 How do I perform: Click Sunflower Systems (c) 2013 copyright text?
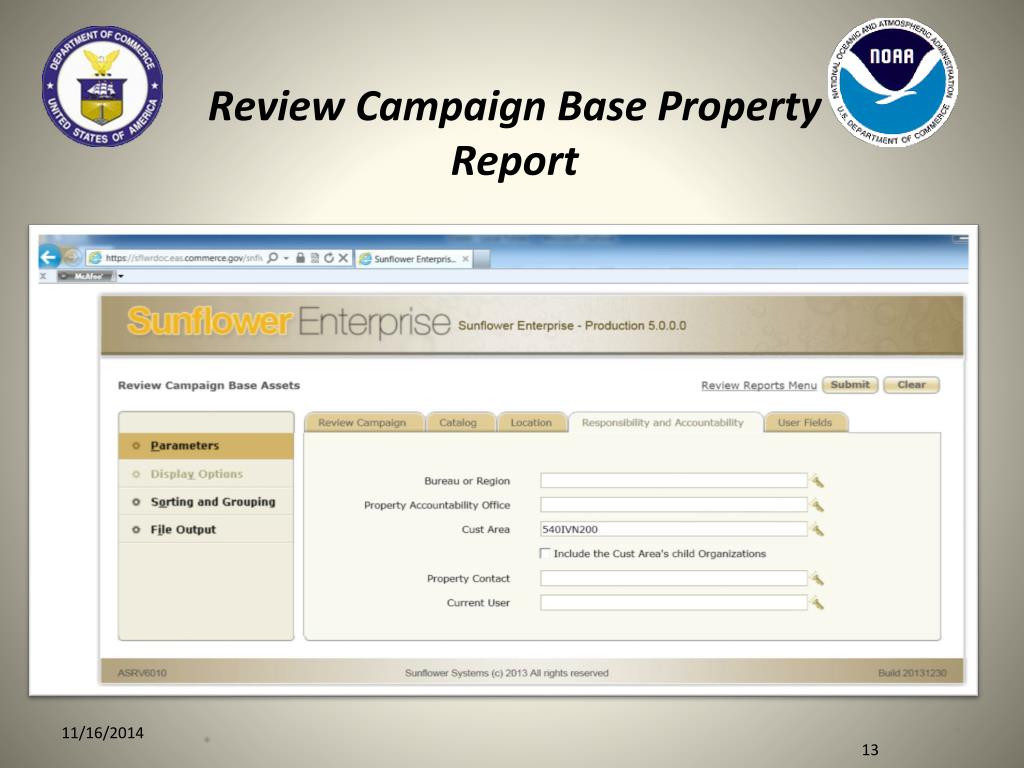(x=507, y=673)
